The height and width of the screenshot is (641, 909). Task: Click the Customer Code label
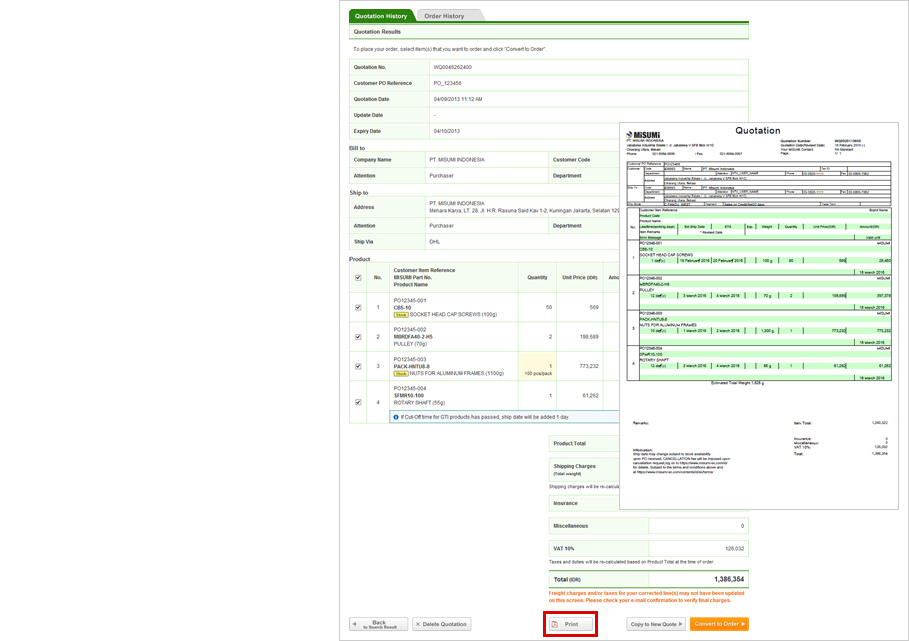pos(571,159)
